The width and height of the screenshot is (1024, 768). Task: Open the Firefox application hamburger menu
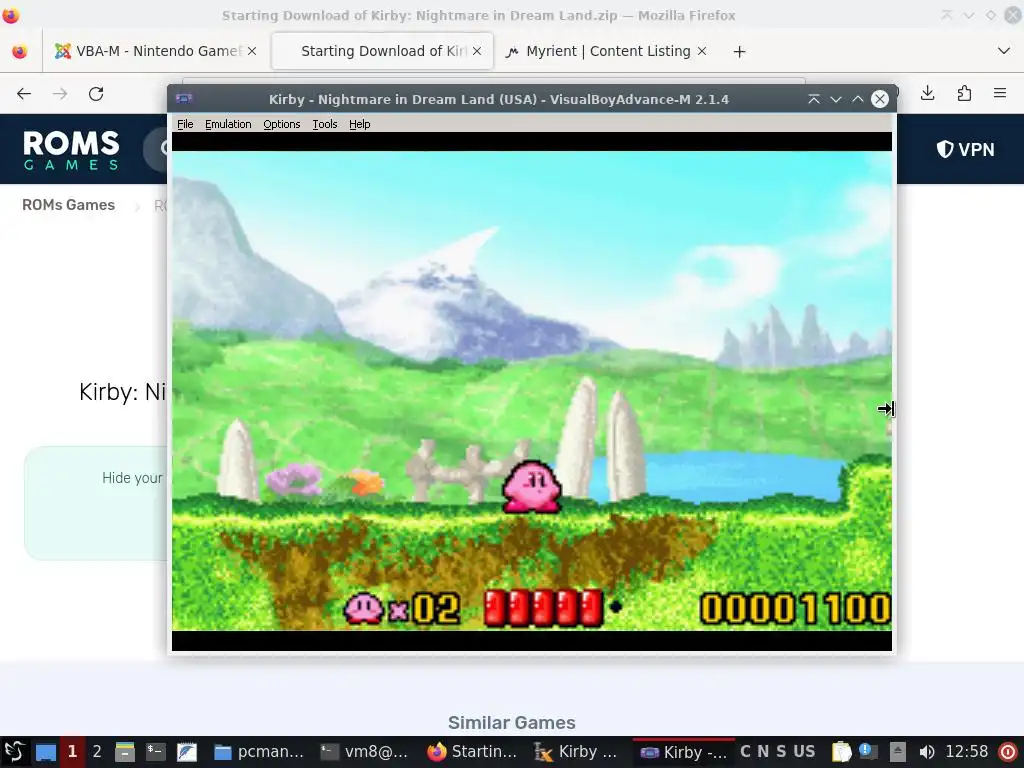(1000, 93)
